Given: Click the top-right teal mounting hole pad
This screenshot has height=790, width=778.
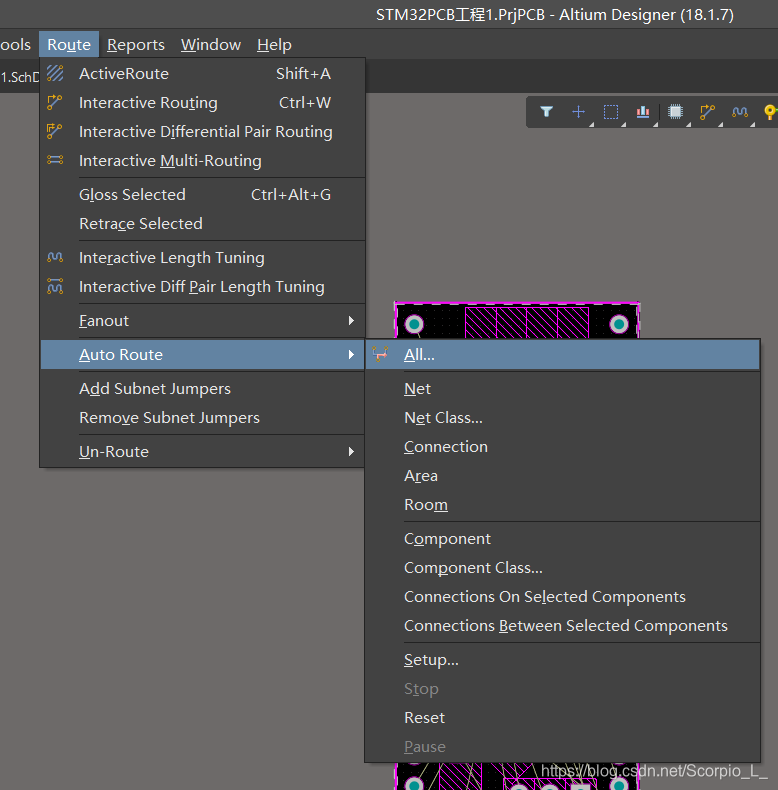Looking at the screenshot, I should tap(619, 324).
